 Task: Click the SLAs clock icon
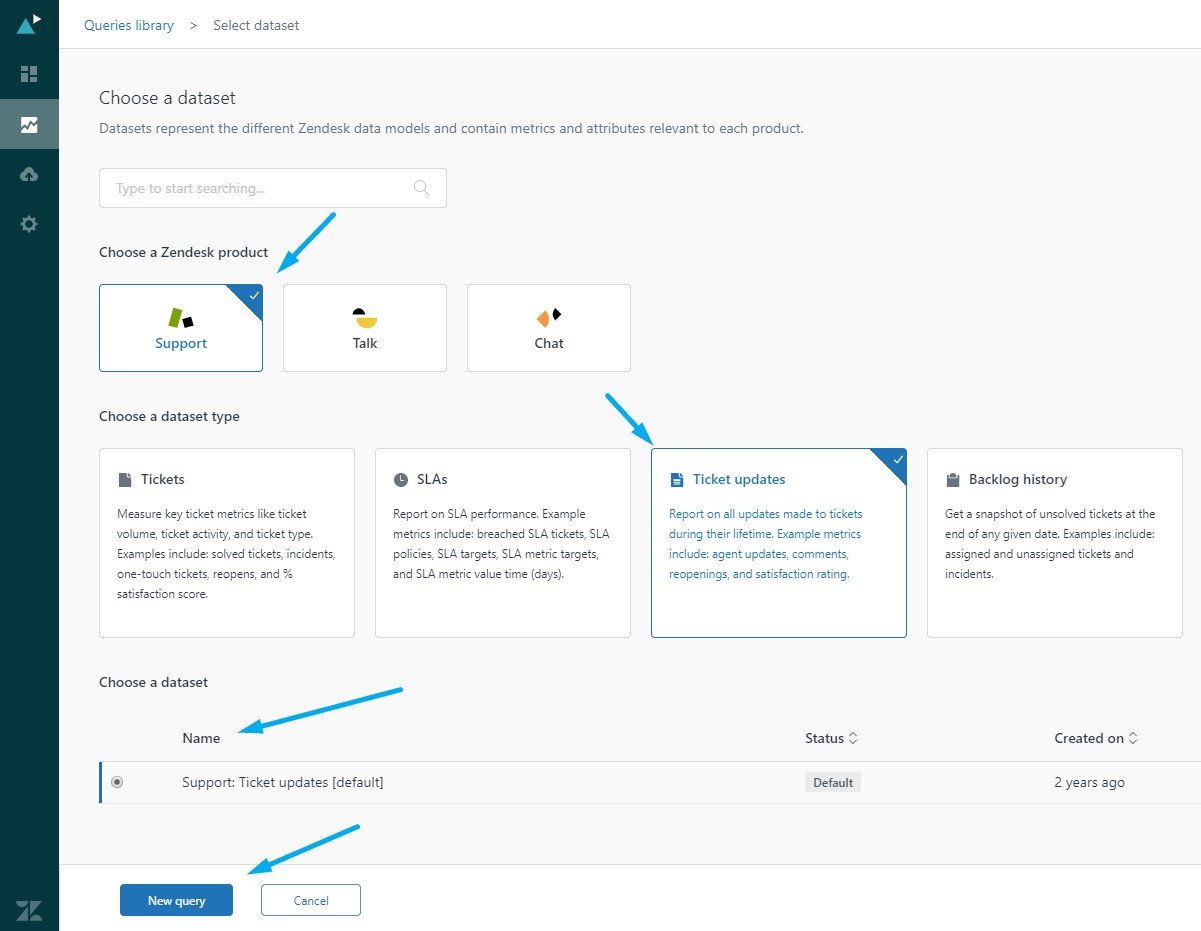click(x=400, y=480)
